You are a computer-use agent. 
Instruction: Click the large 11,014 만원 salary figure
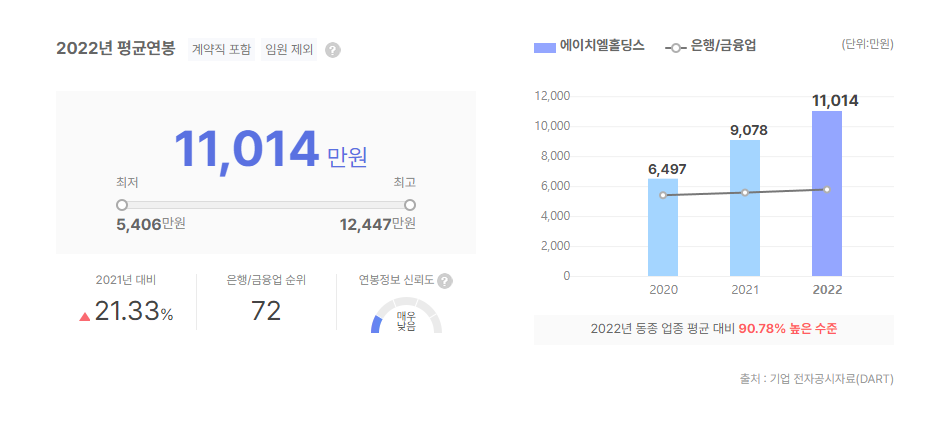(x=271, y=150)
